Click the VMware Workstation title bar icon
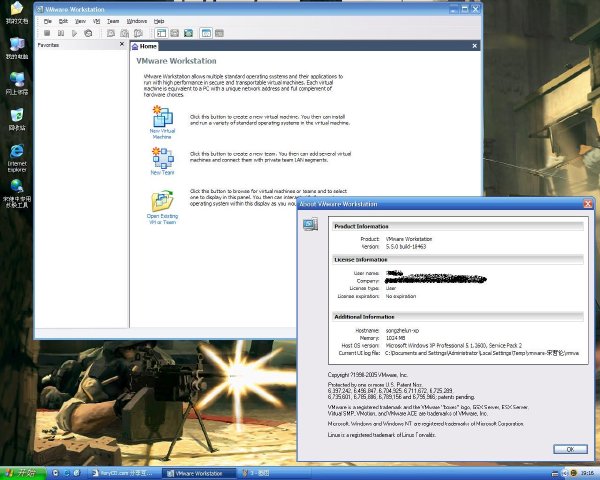The image size is (600, 480). (40, 9)
